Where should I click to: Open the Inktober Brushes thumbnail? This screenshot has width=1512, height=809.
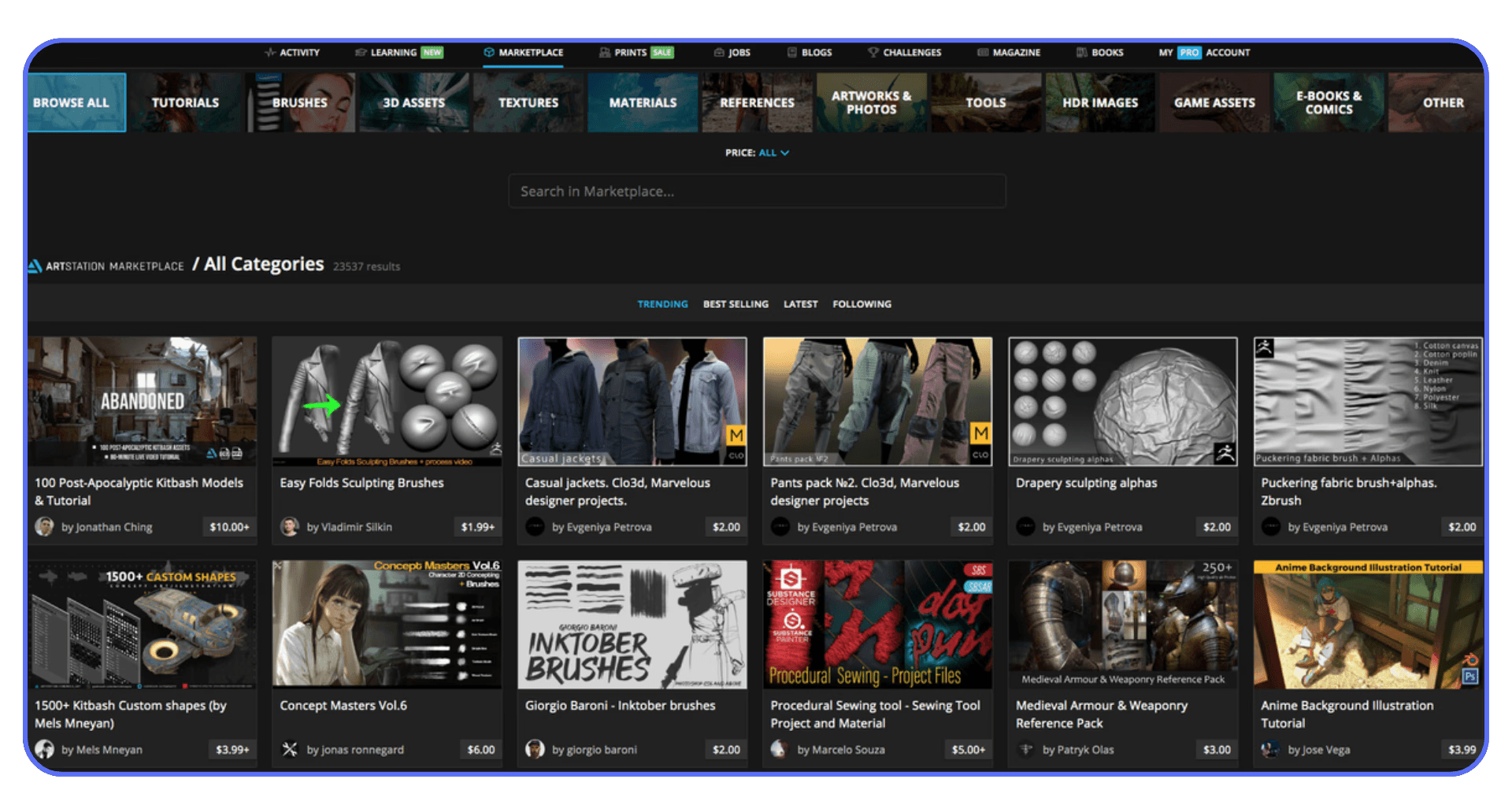coord(632,625)
